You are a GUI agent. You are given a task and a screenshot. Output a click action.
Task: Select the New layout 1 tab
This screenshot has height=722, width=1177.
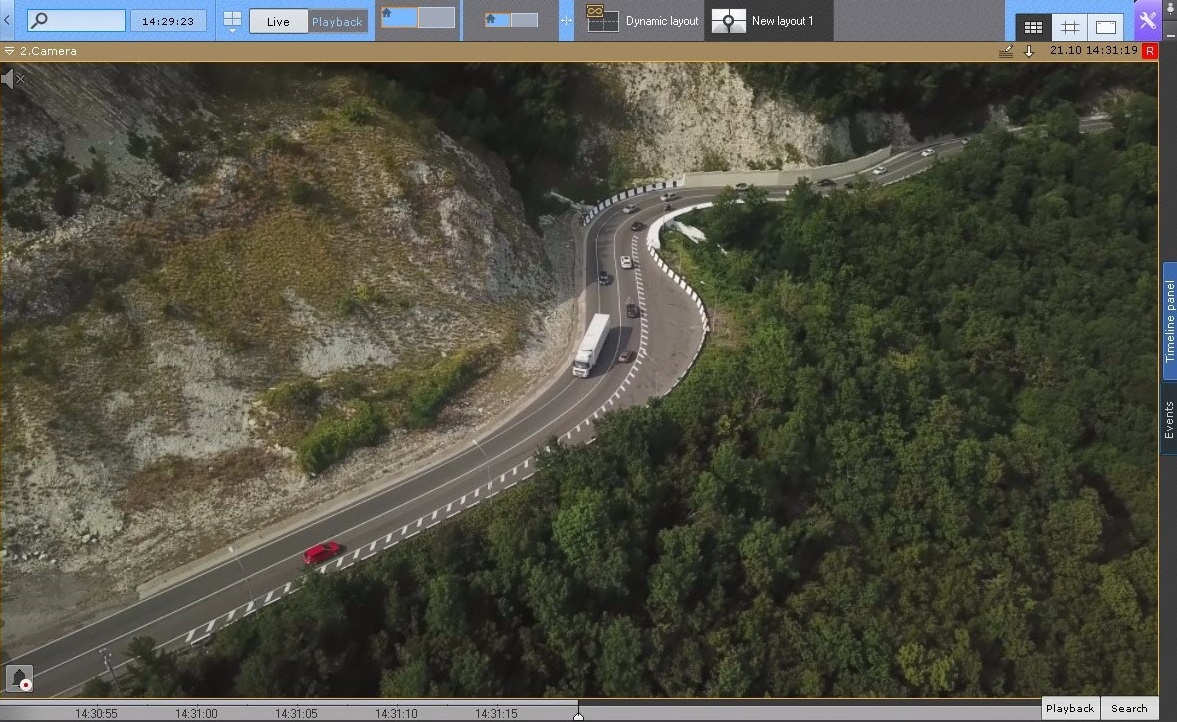click(x=768, y=21)
